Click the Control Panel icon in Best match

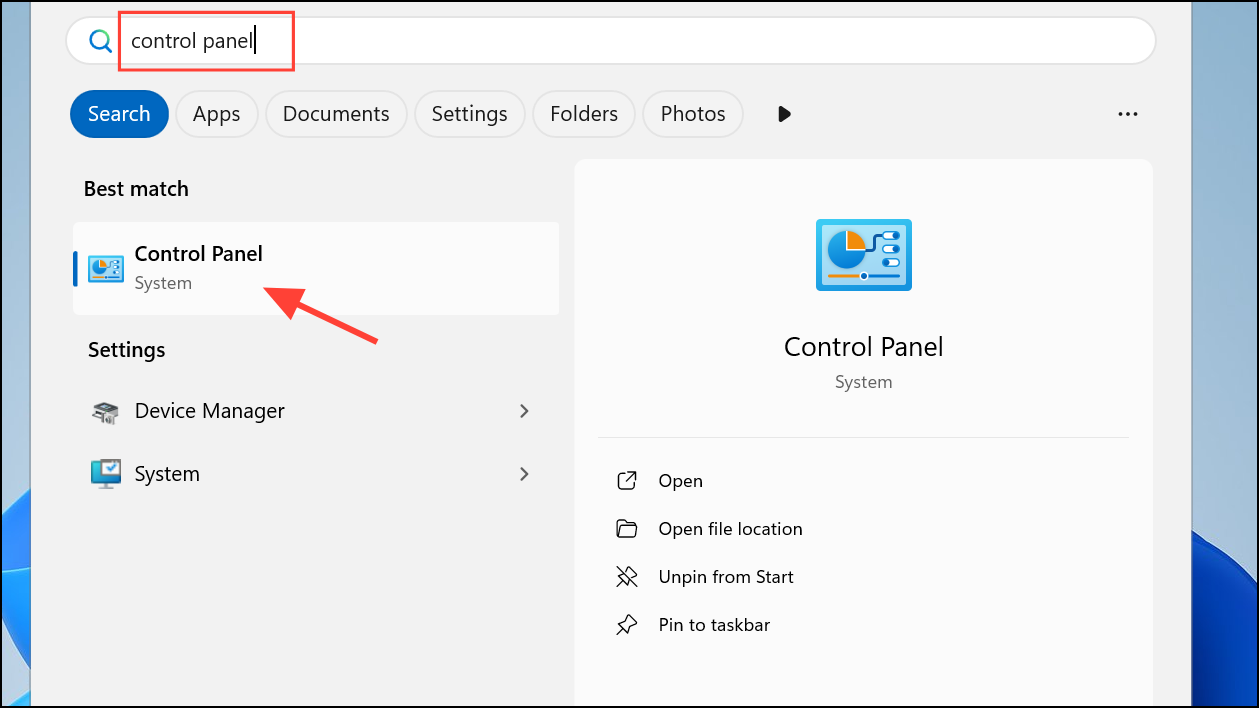coord(106,268)
